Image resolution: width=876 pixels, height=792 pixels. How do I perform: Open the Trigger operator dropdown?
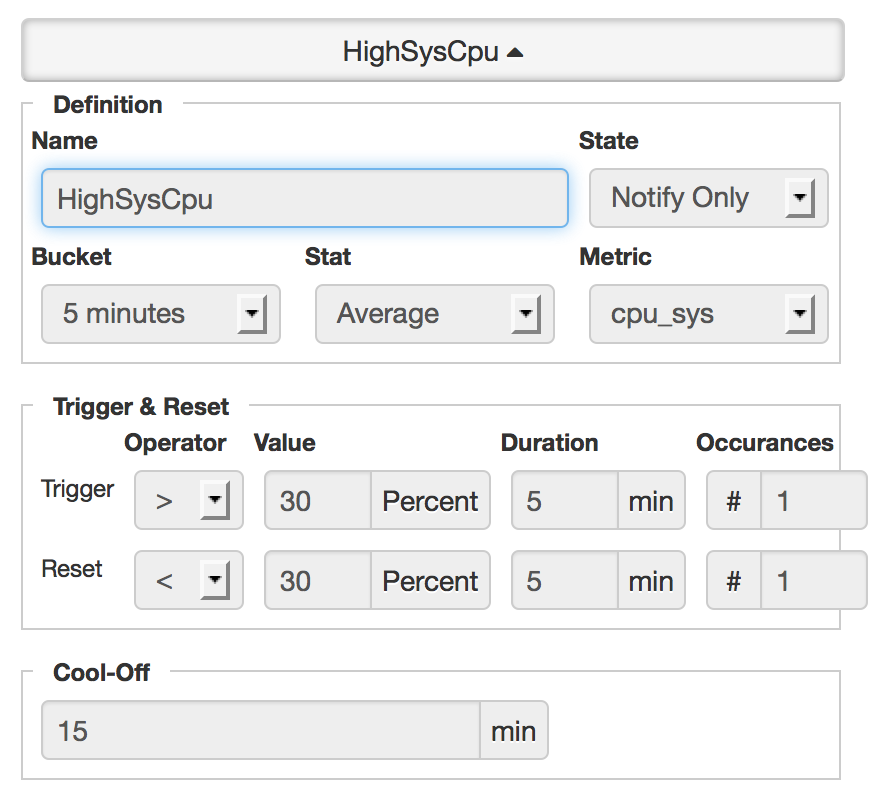pos(188,500)
